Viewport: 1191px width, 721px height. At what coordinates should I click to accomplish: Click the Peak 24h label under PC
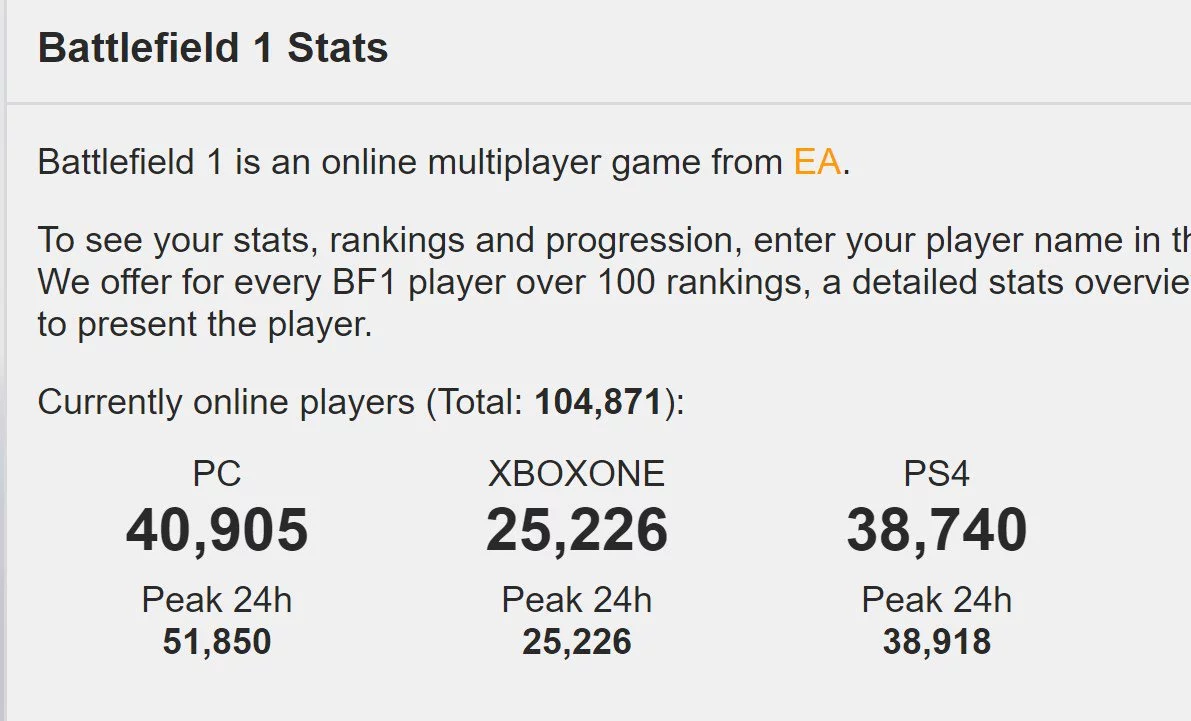pyautogui.click(x=217, y=600)
